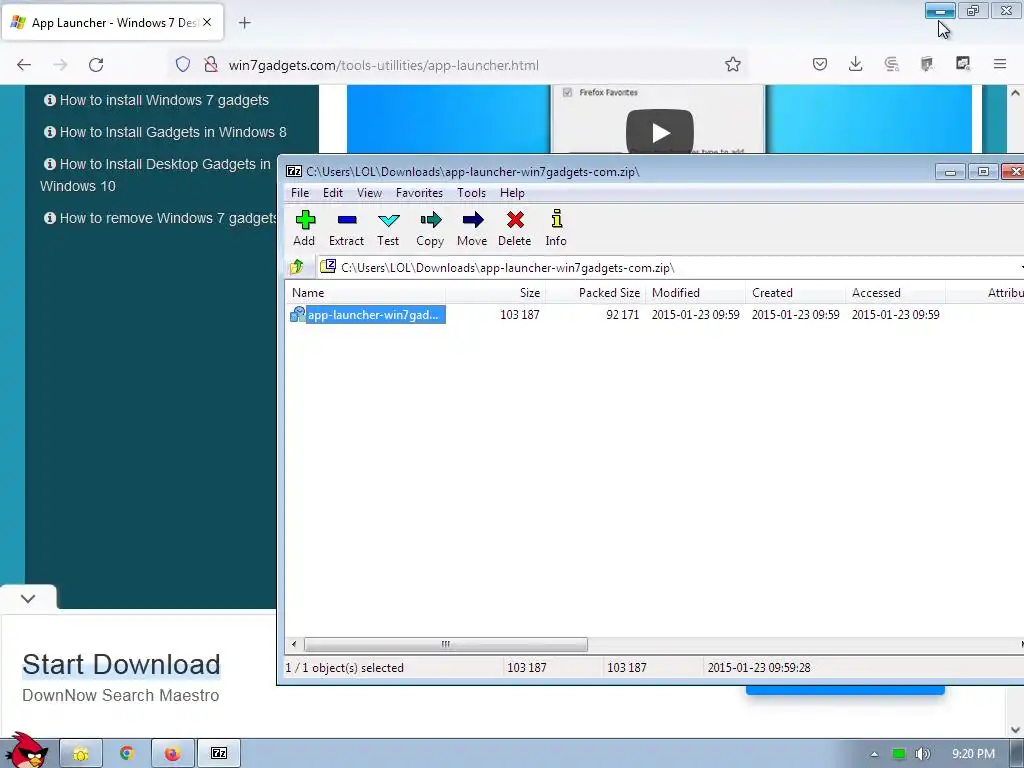The height and width of the screenshot is (768, 1024).
Task: Open the volume speaker tray icon
Action: 922,754
